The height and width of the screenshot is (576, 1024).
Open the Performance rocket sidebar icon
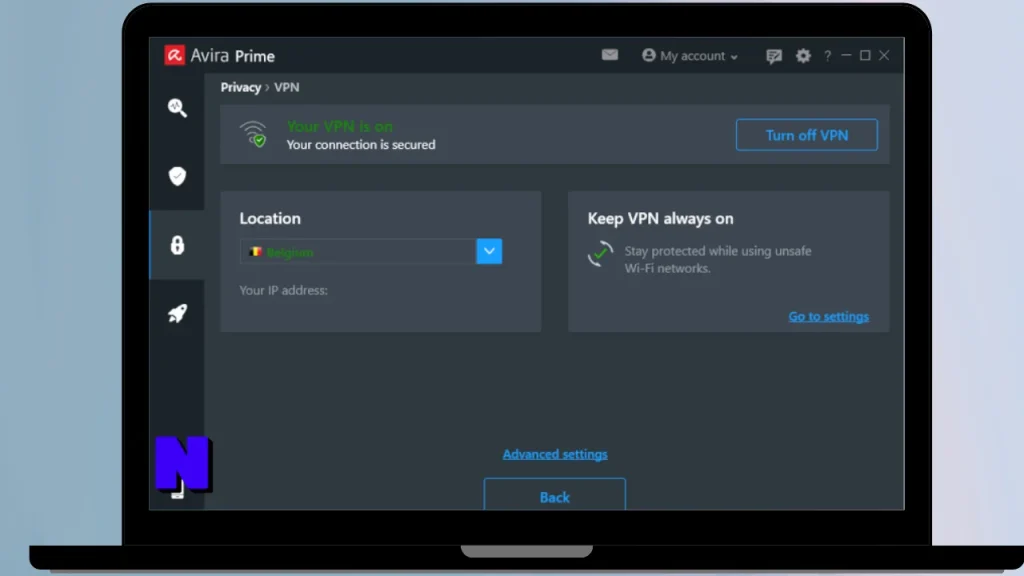(x=177, y=313)
